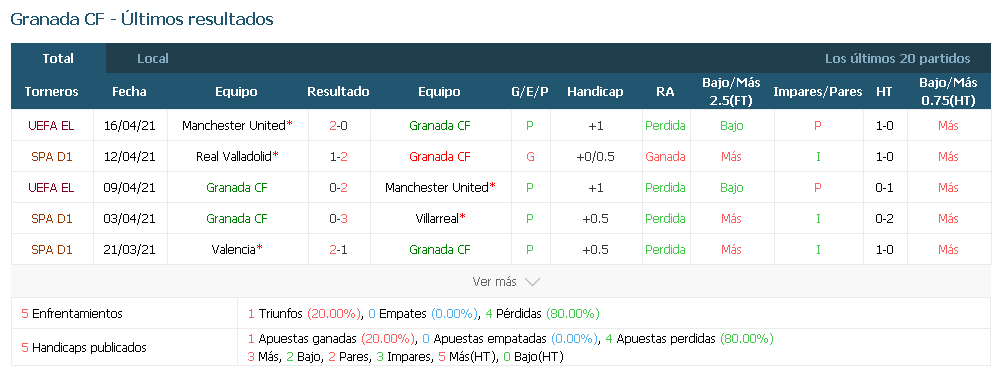Switch to the Local tab
This screenshot has height=373, width=996.
153,58
